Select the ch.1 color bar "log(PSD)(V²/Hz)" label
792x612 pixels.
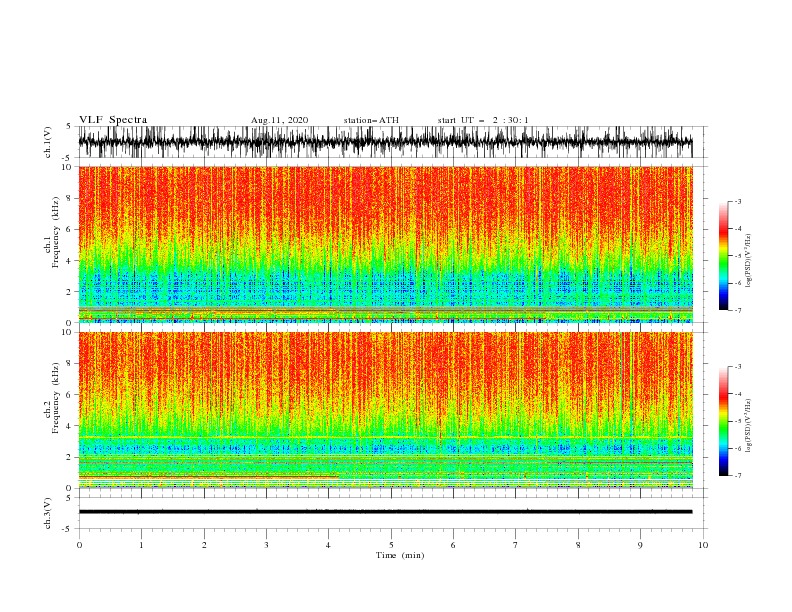[x=748, y=261]
